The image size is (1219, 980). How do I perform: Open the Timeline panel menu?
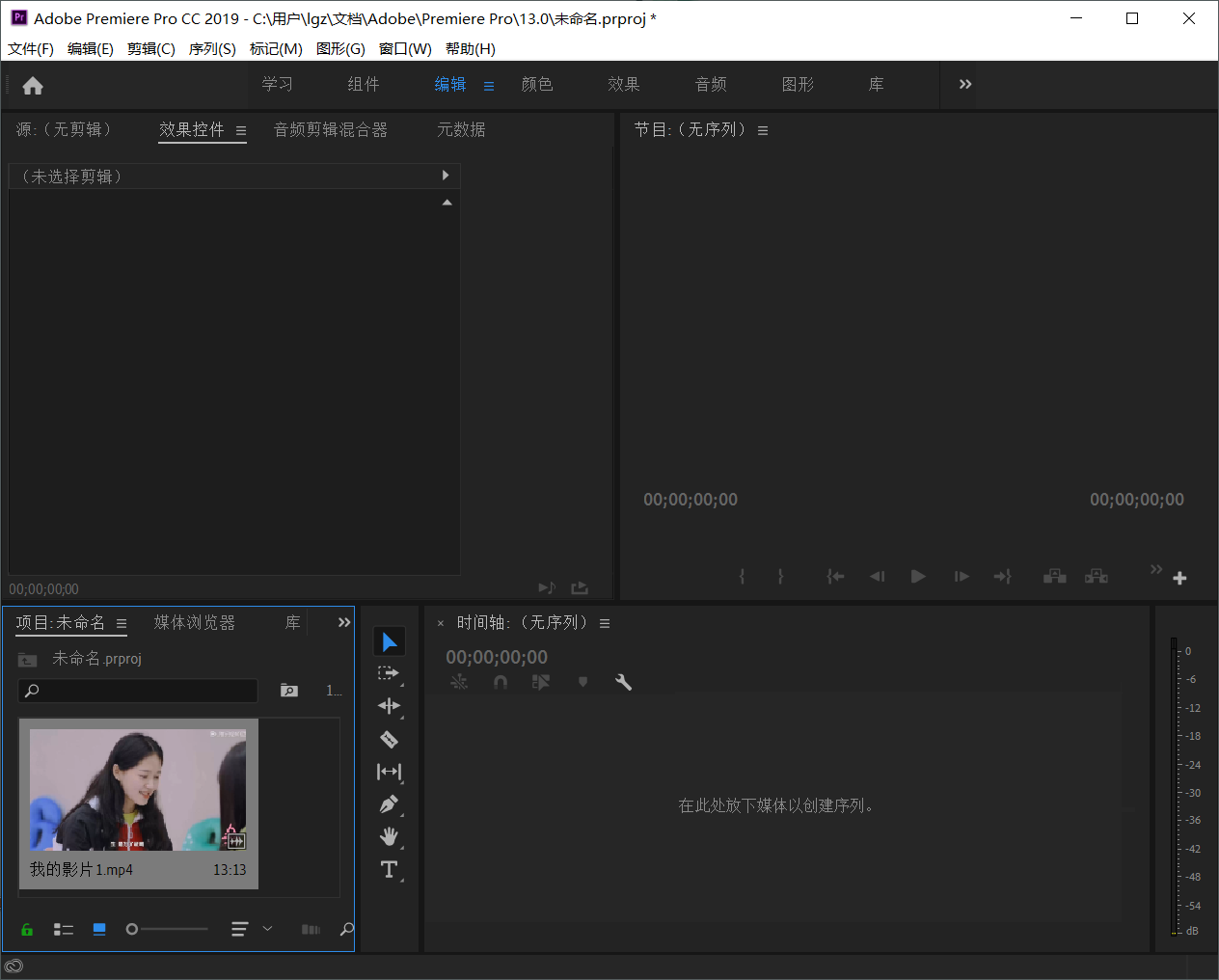(x=604, y=623)
